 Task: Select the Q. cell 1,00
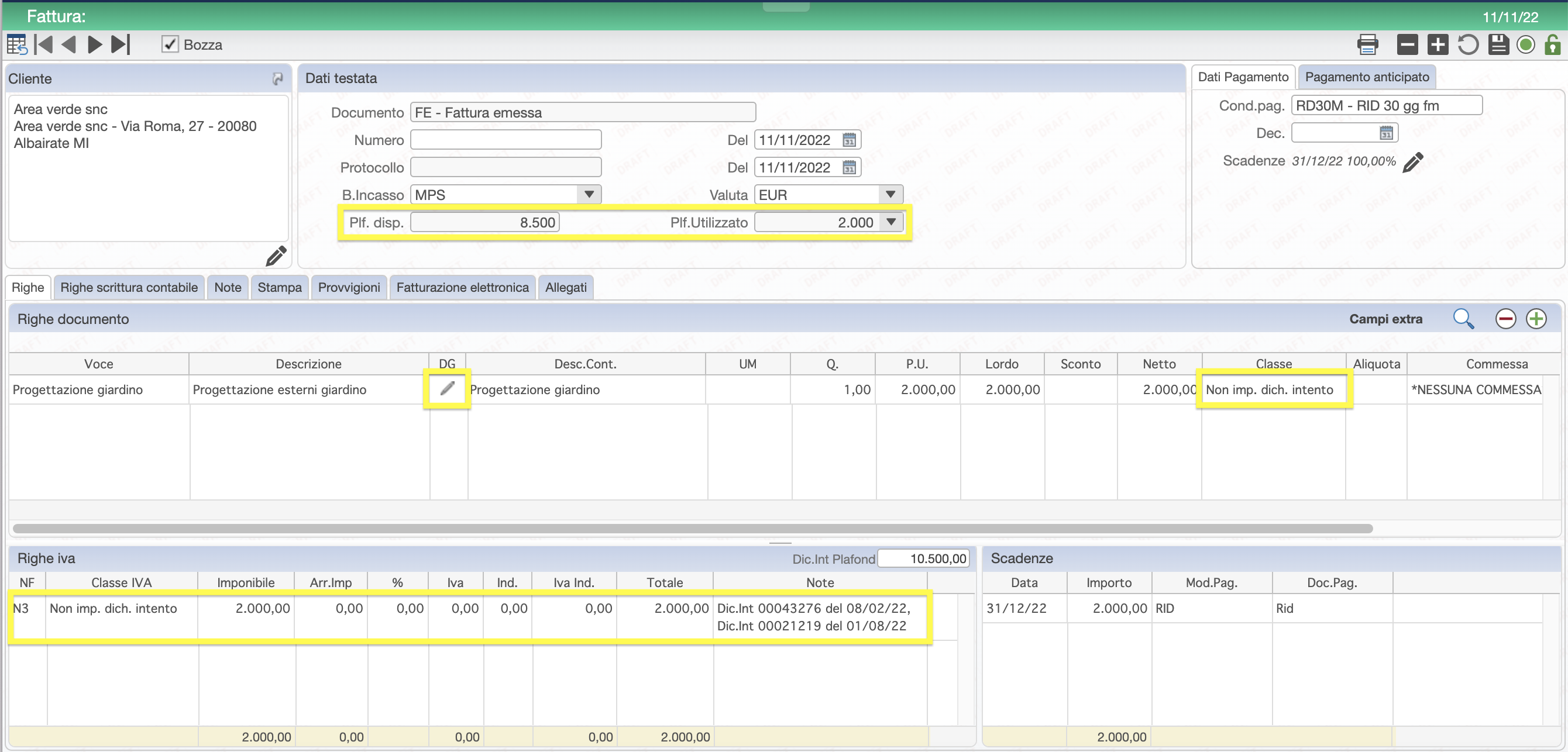pyautogui.click(x=833, y=389)
